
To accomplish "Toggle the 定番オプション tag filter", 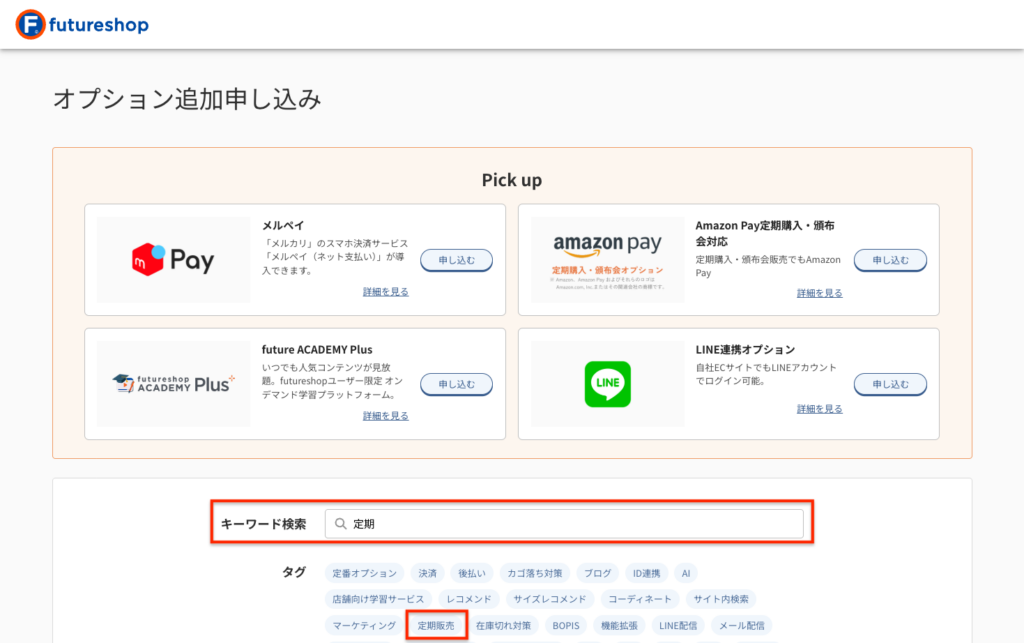I will point(365,574).
